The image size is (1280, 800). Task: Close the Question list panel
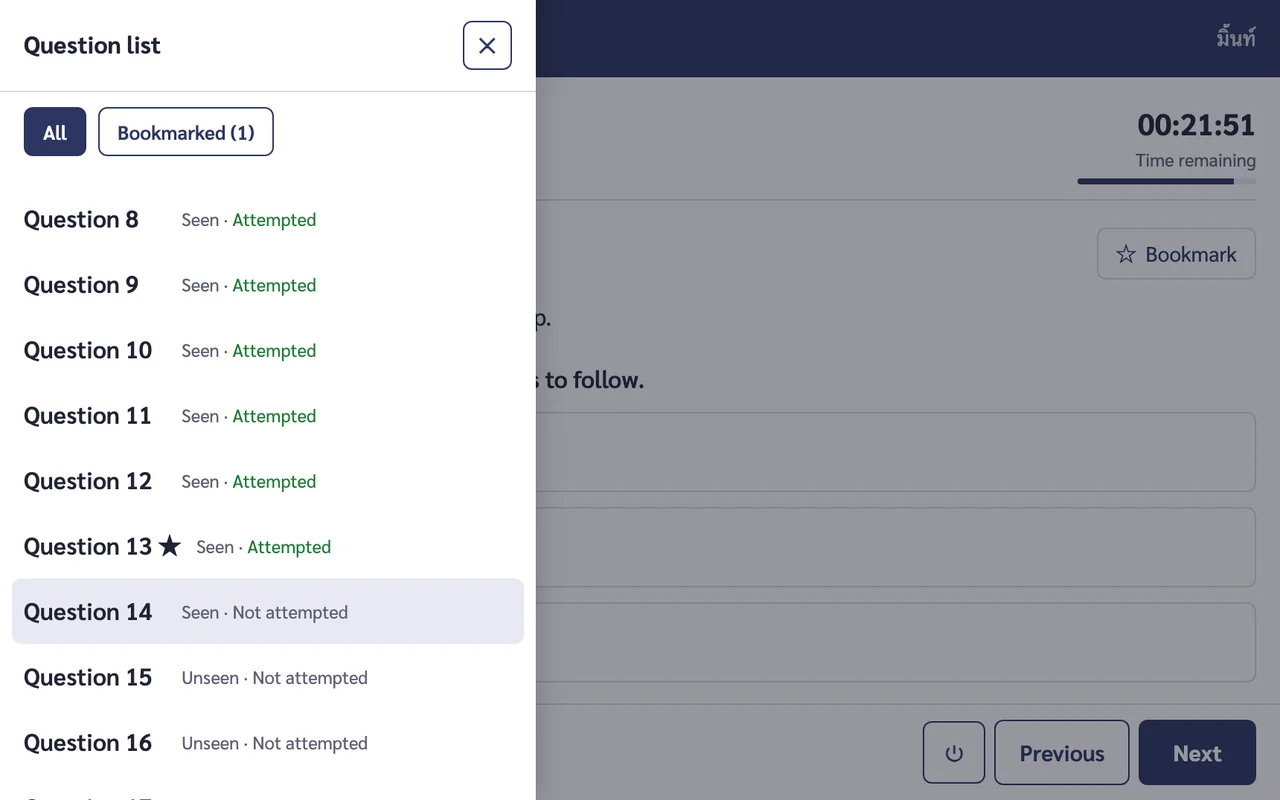[487, 46]
